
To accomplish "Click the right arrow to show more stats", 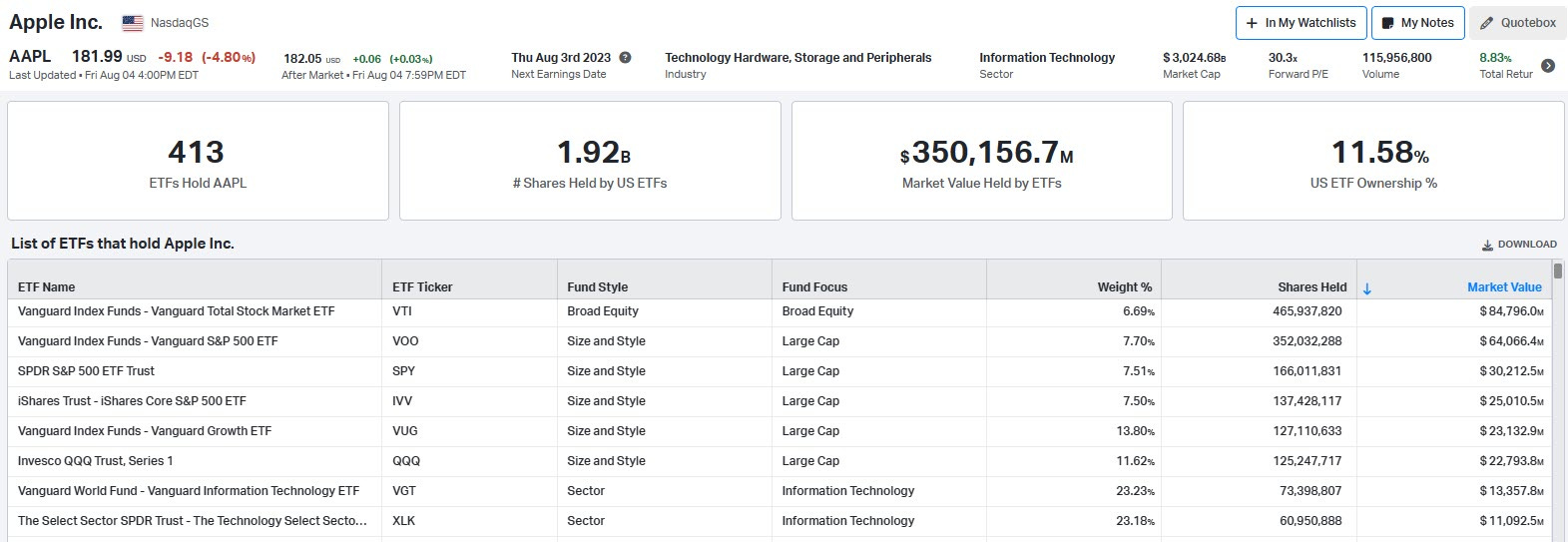I will [1548, 66].
